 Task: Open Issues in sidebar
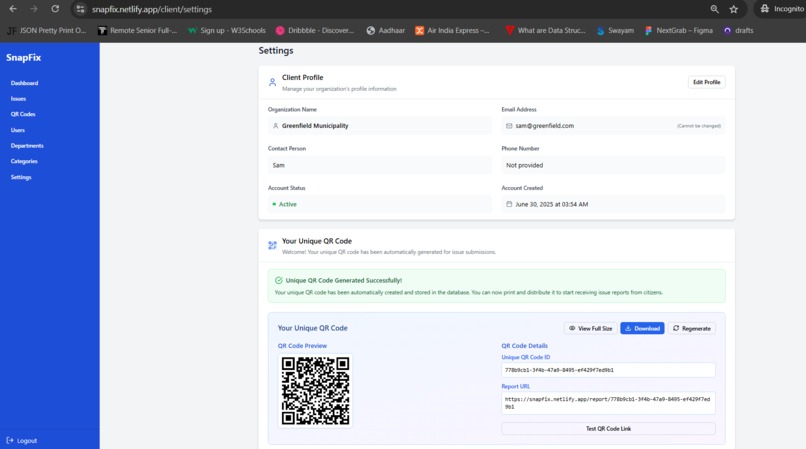[x=18, y=99]
